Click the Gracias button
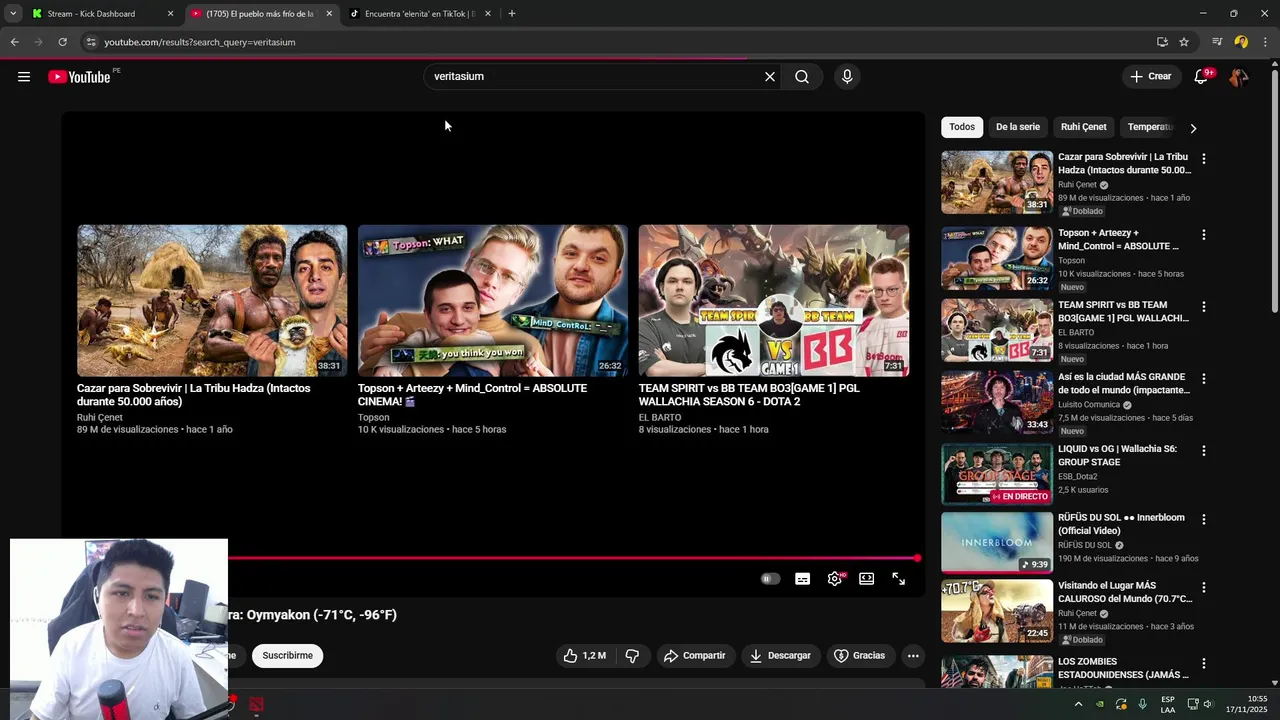 [859, 656]
